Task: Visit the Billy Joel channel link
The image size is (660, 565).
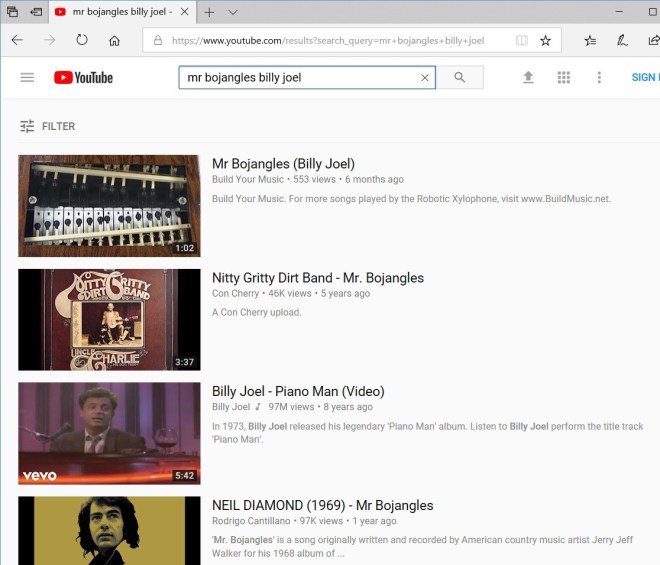Action: tap(231, 407)
